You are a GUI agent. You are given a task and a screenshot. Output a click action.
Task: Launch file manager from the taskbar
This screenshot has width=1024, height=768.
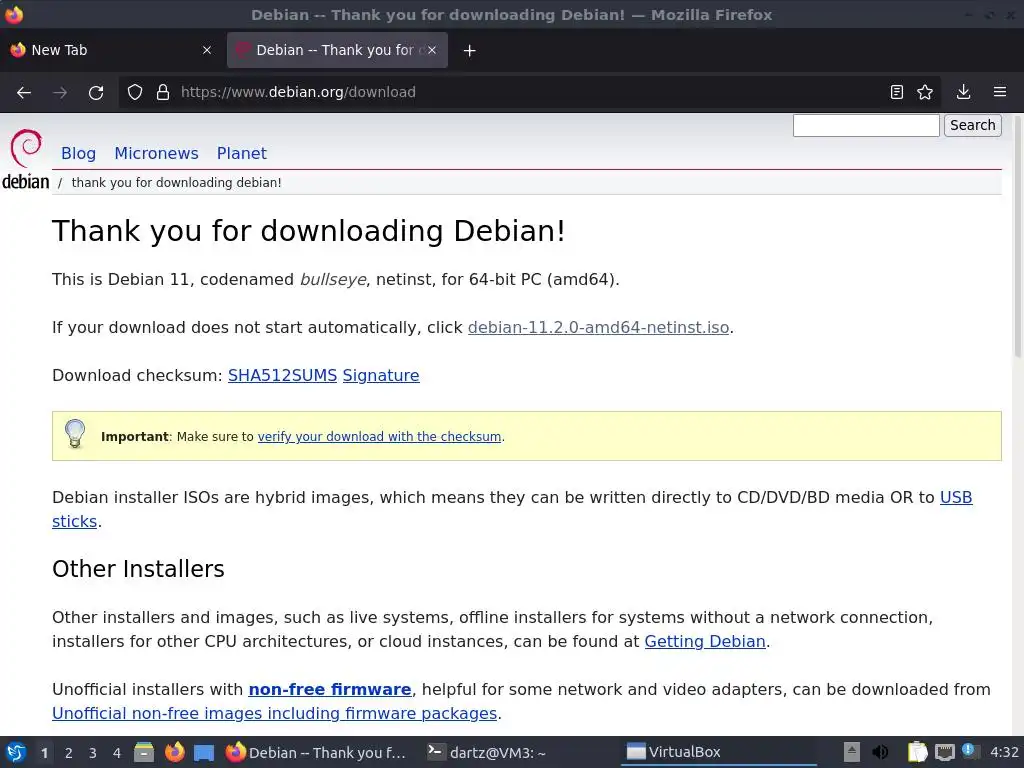pos(144,752)
